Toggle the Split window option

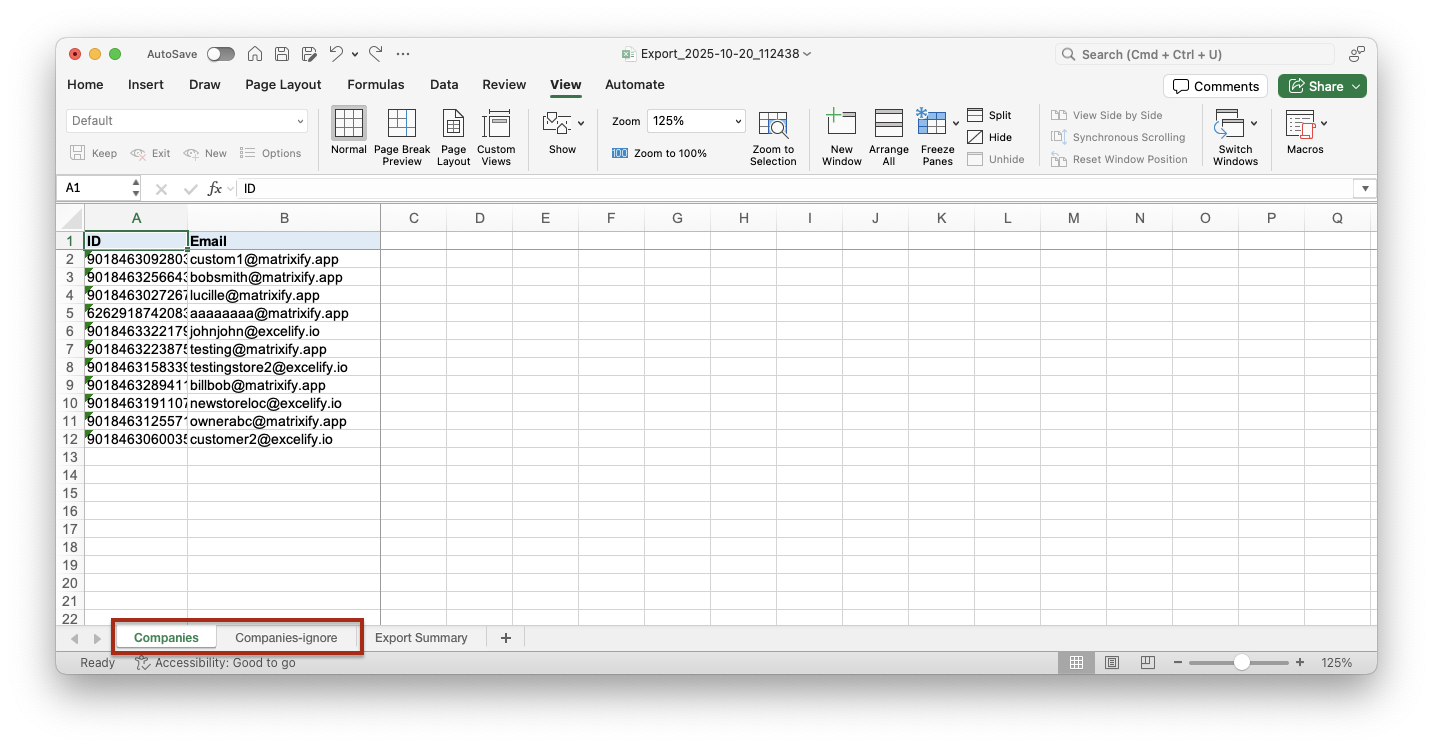990,115
